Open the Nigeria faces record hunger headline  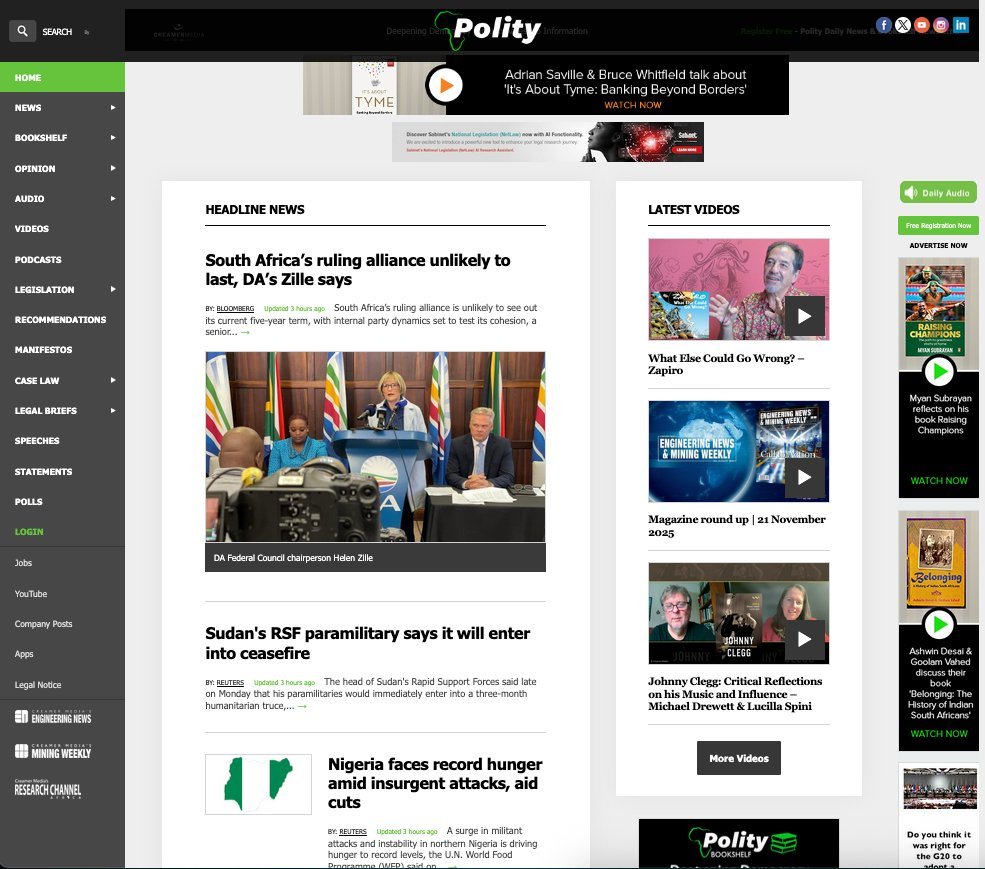435,783
